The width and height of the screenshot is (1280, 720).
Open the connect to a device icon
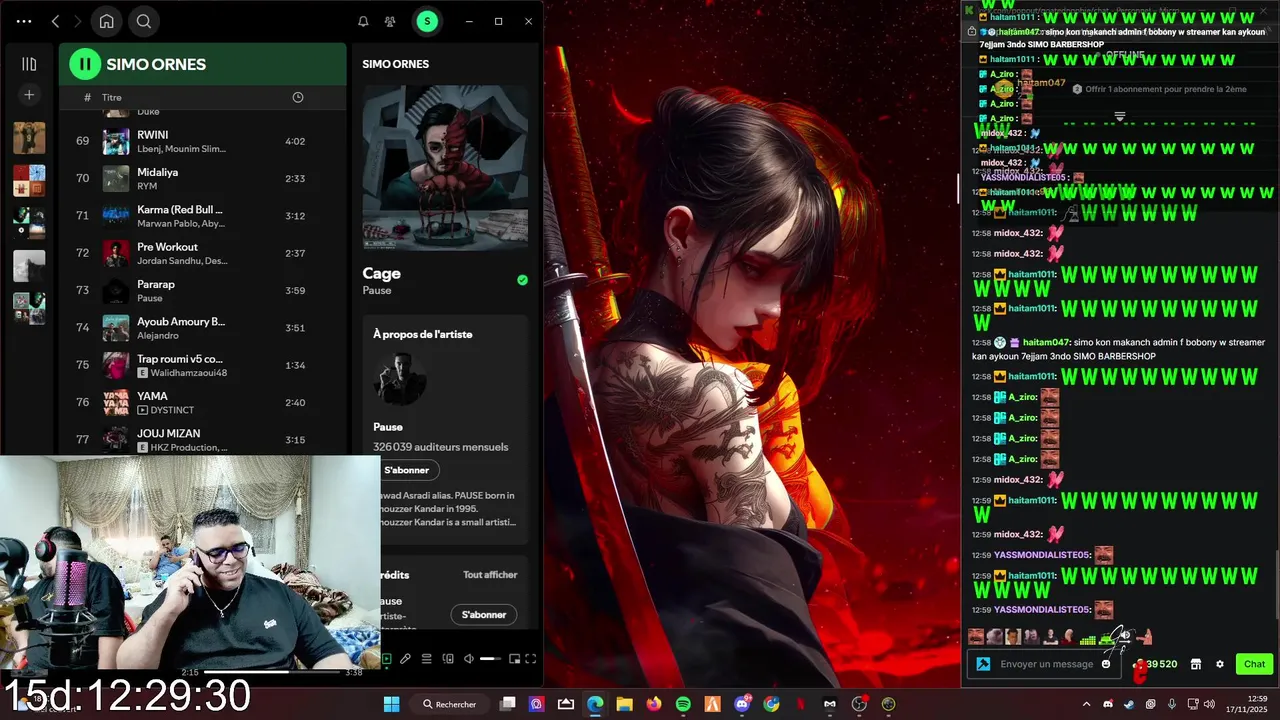448,659
